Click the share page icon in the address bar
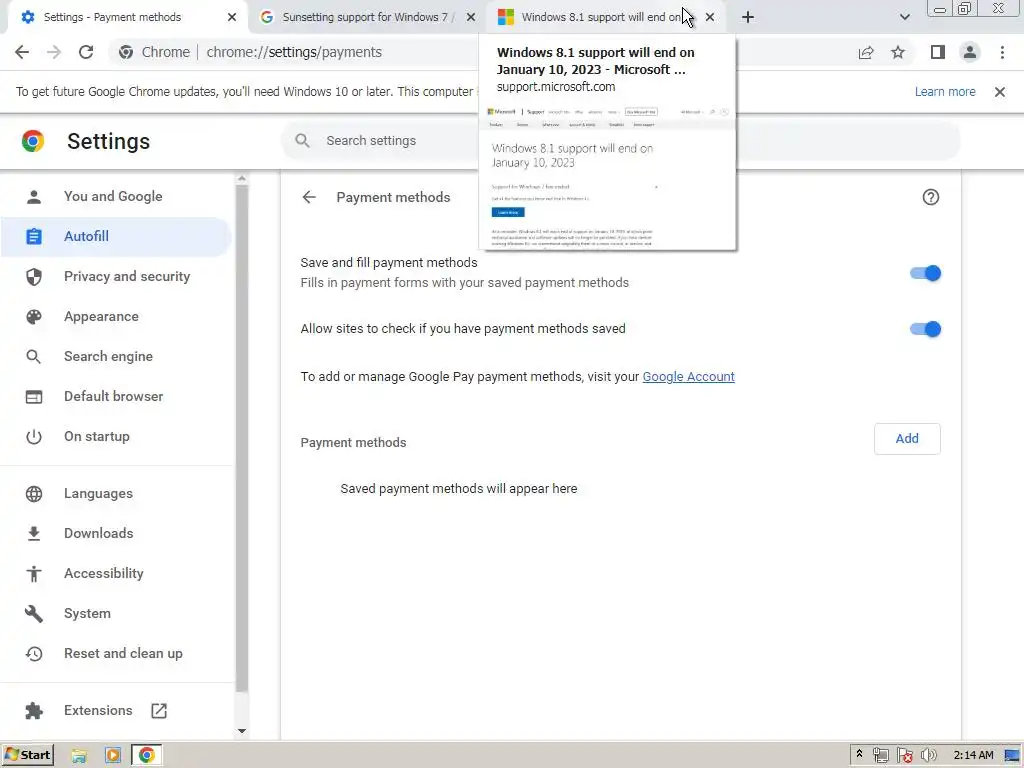 (x=866, y=52)
